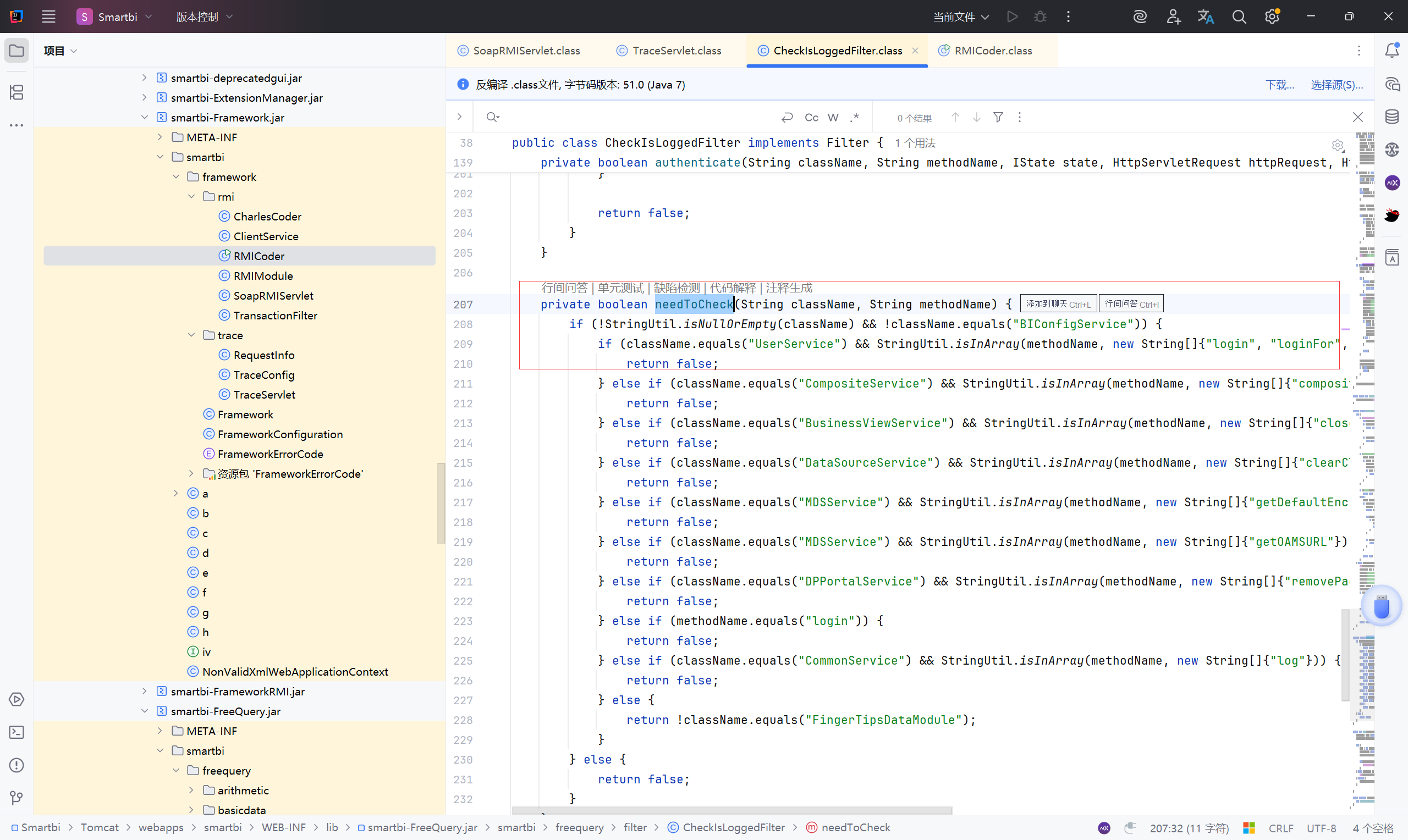Open the Database tool window
Image resolution: width=1408 pixels, height=840 pixels.
point(1392,117)
